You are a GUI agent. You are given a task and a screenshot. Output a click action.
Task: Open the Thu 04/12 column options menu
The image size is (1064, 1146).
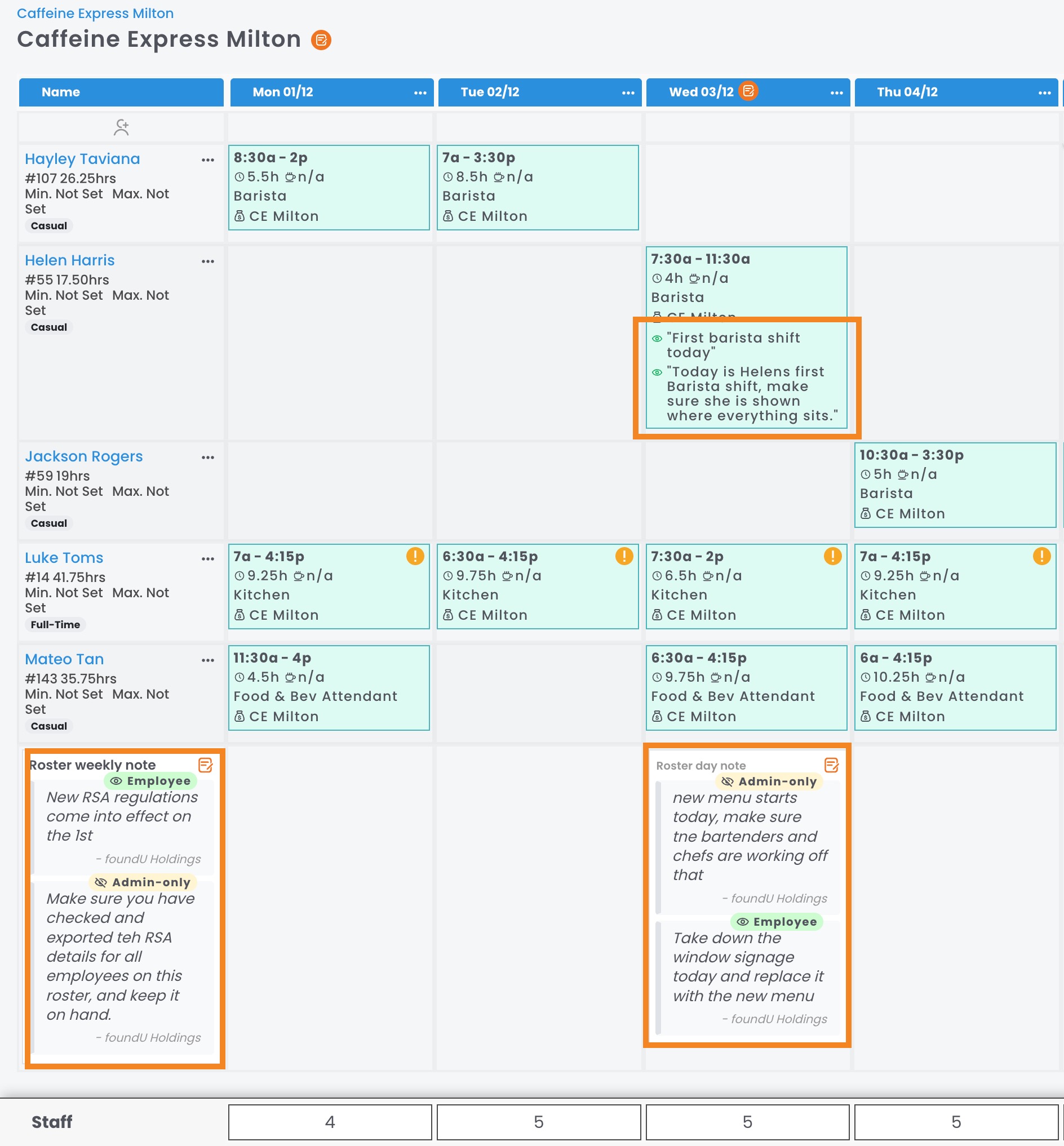1044,92
